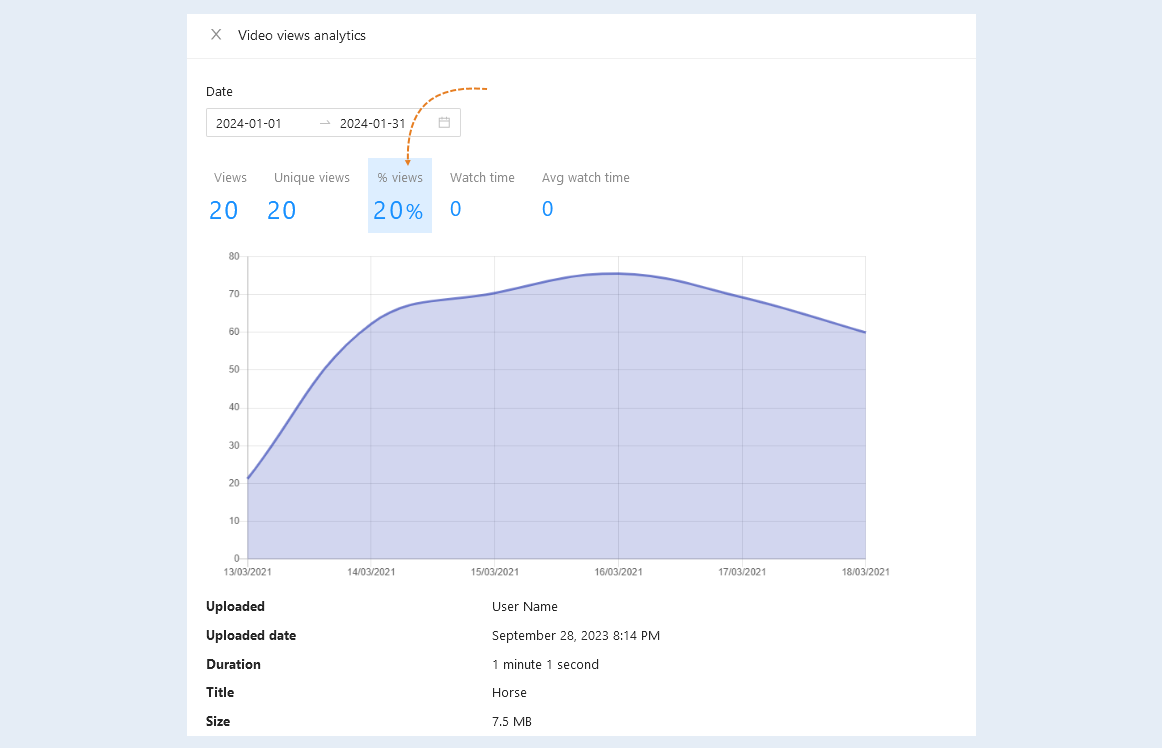Select the Watch time metric tab
Screen dimensions: 1162x748
point(482,196)
